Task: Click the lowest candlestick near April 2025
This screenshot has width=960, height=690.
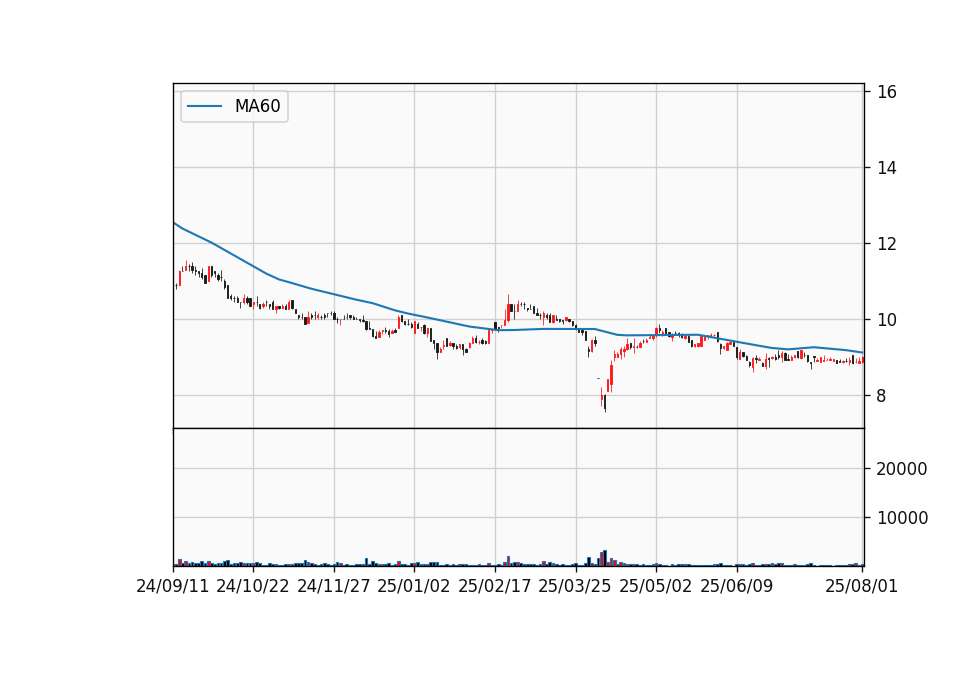Action: click(x=605, y=403)
